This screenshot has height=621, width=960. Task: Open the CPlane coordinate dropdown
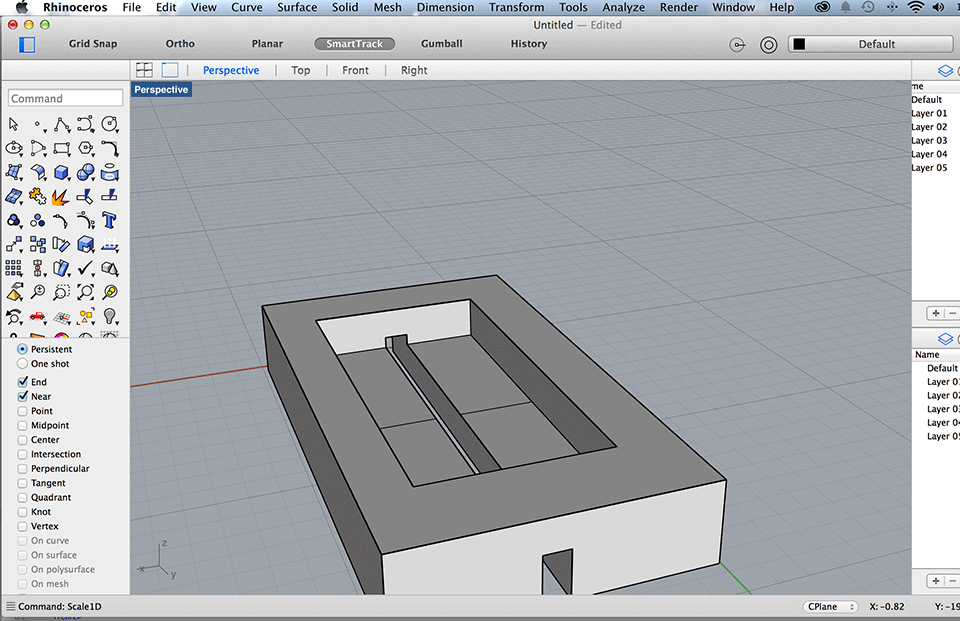pos(831,607)
